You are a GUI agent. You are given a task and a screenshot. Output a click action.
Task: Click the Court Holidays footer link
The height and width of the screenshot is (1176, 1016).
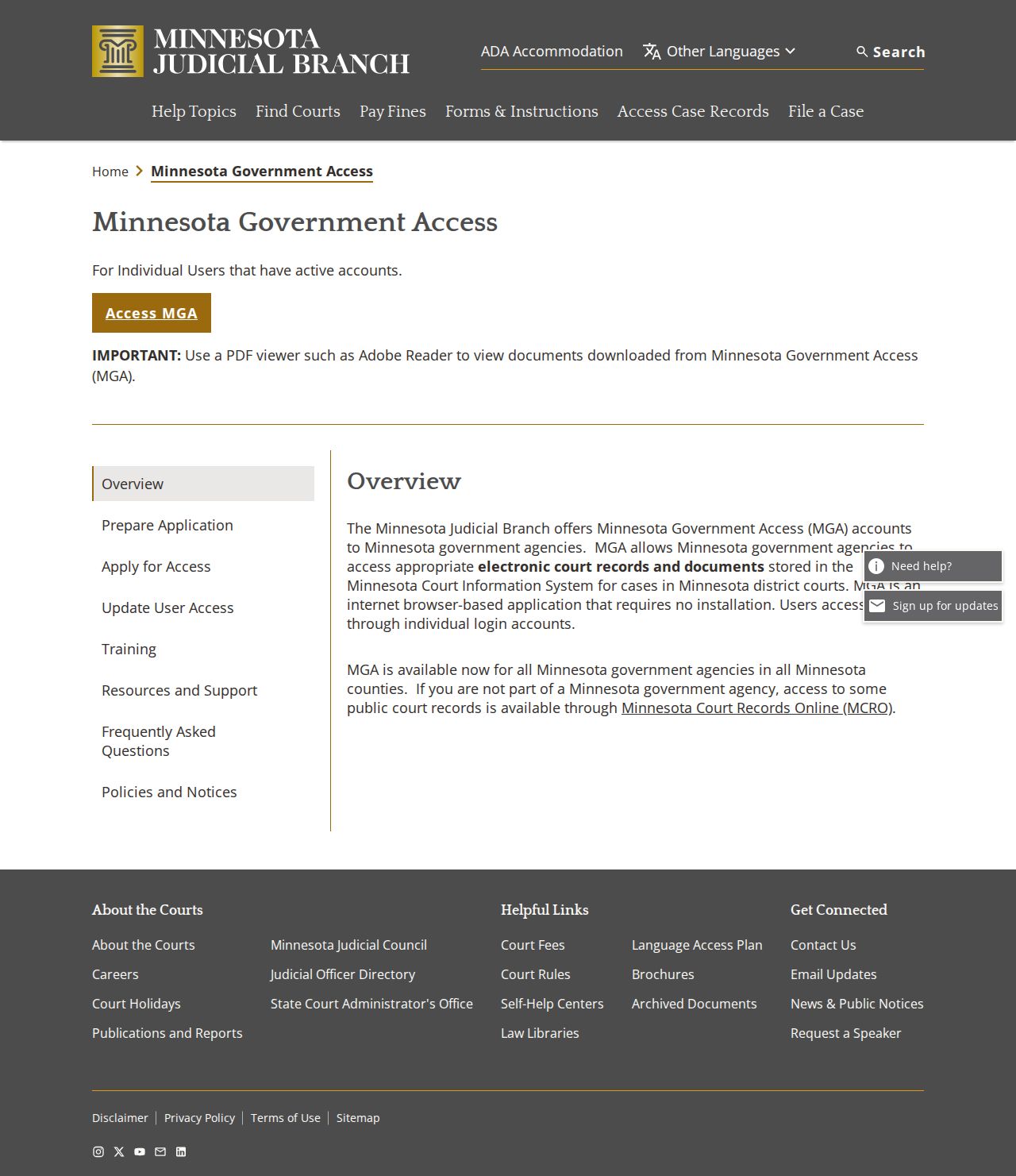137,1004
